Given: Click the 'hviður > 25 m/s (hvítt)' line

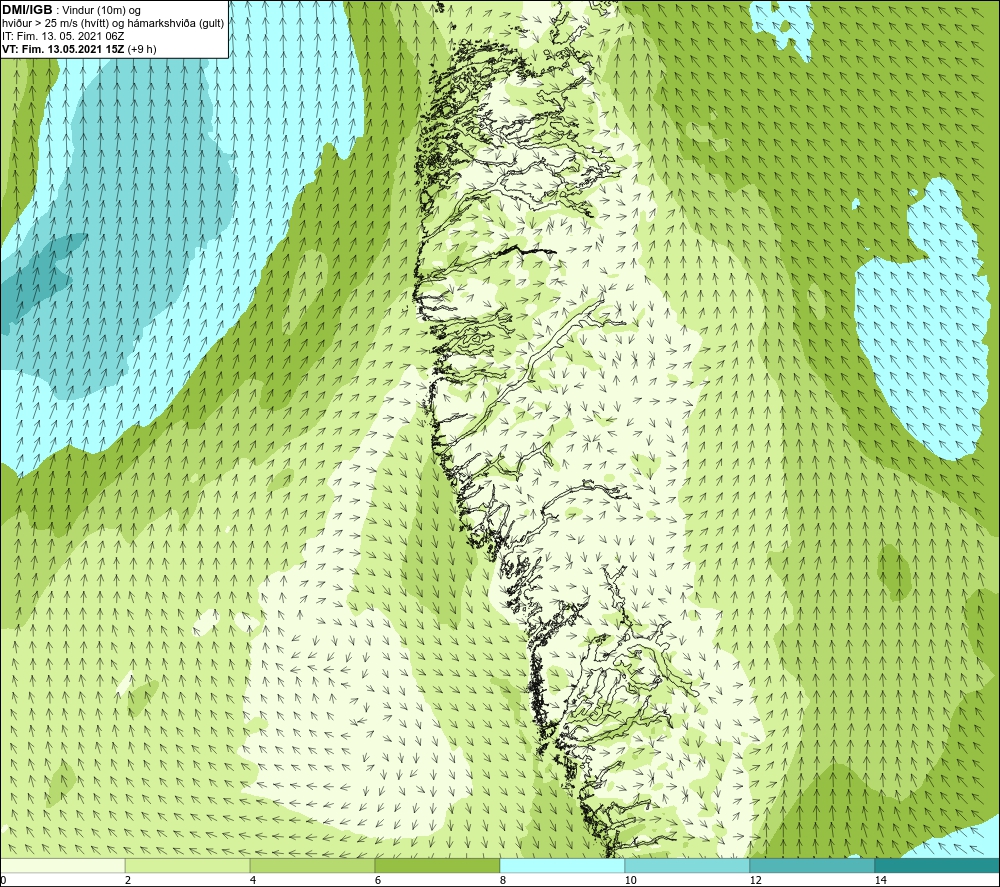Looking at the screenshot, I should (x=113, y=23).
